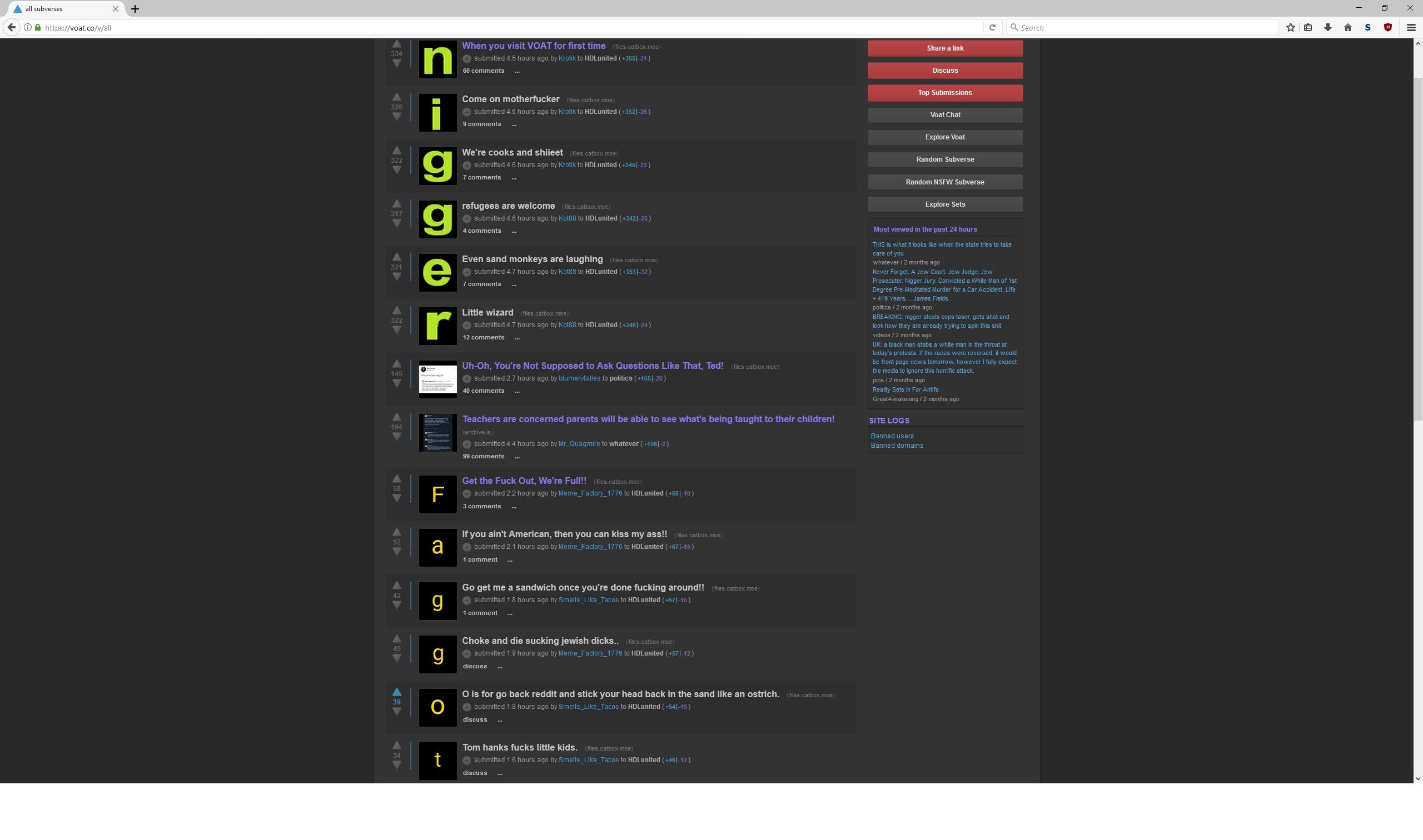Expand the + details beside 'Get the Fuck Out' submission
The height and width of the screenshot is (840, 1423).
[466, 493]
